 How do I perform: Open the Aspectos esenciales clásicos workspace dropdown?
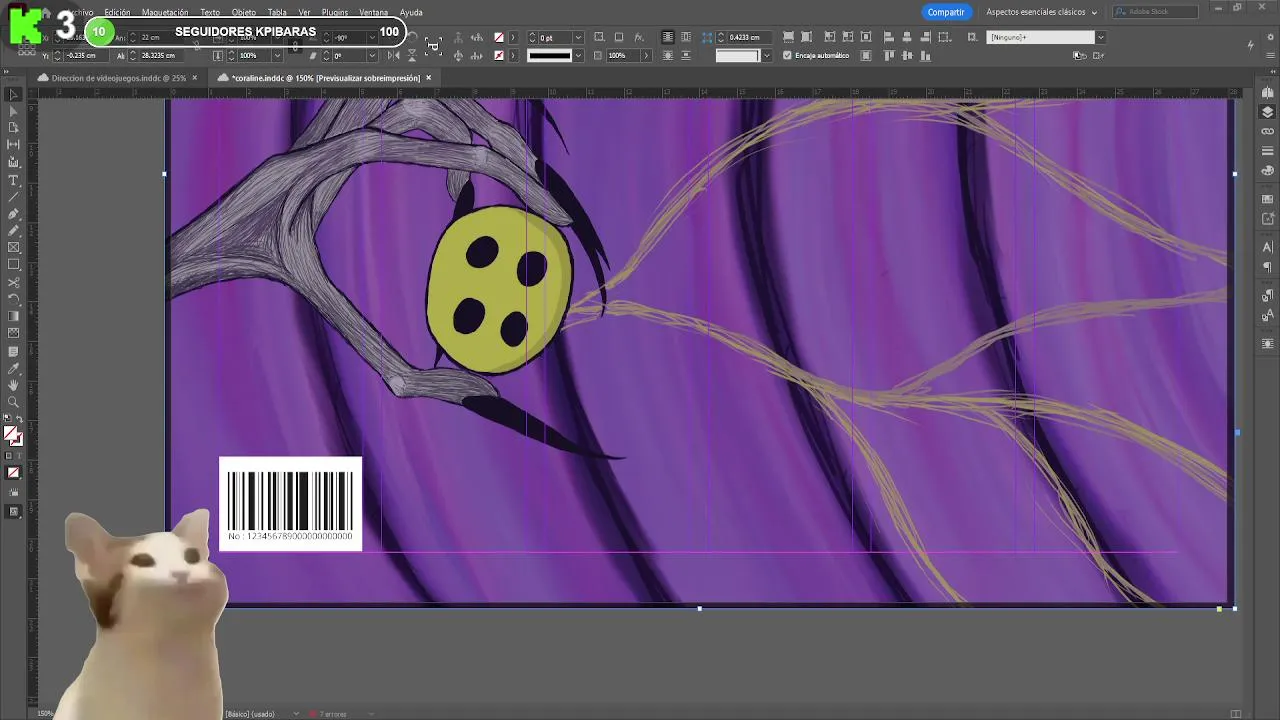pyautogui.click(x=1041, y=12)
